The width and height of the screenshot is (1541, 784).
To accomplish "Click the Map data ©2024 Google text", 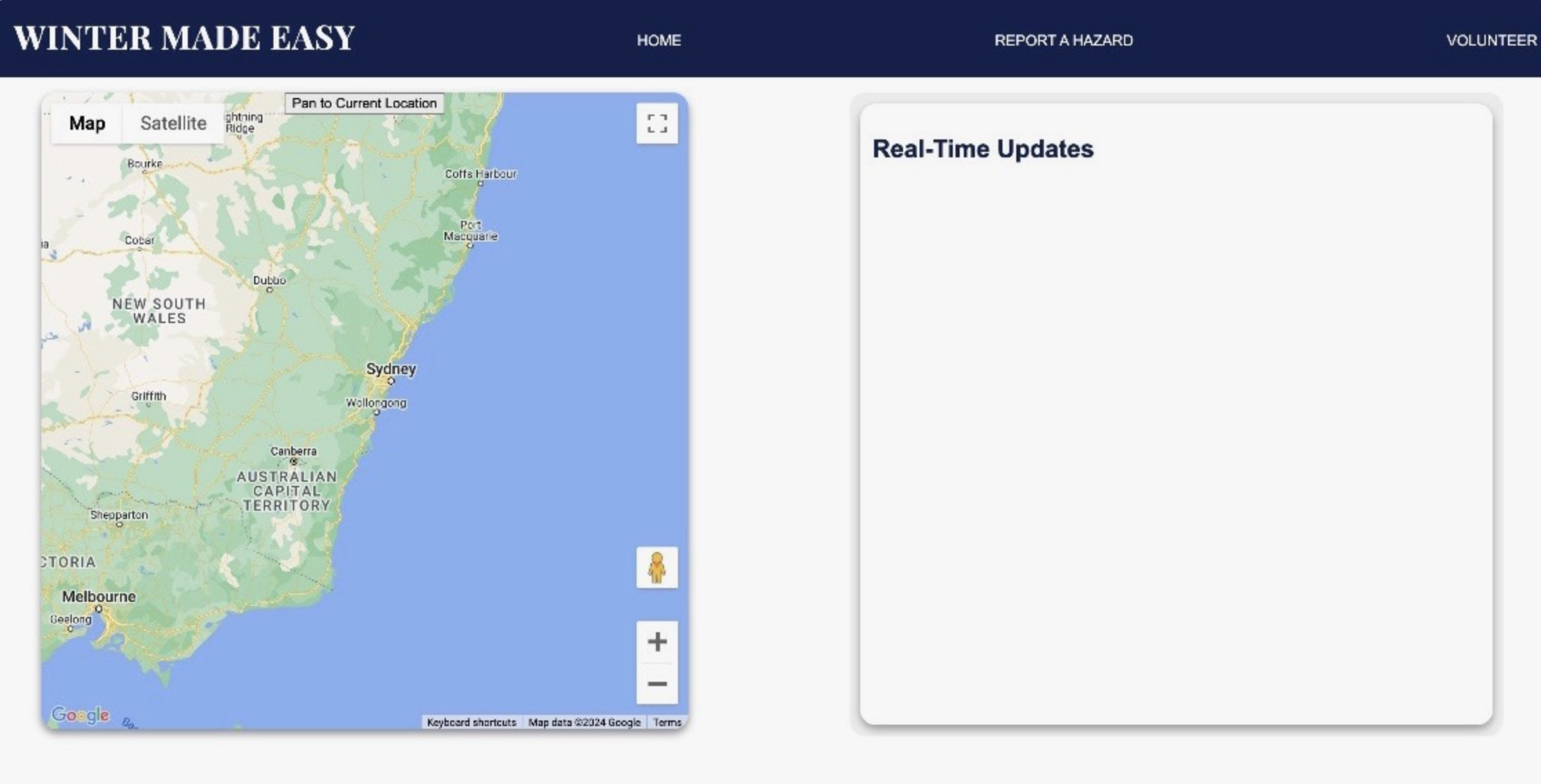I will coord(584,722).
